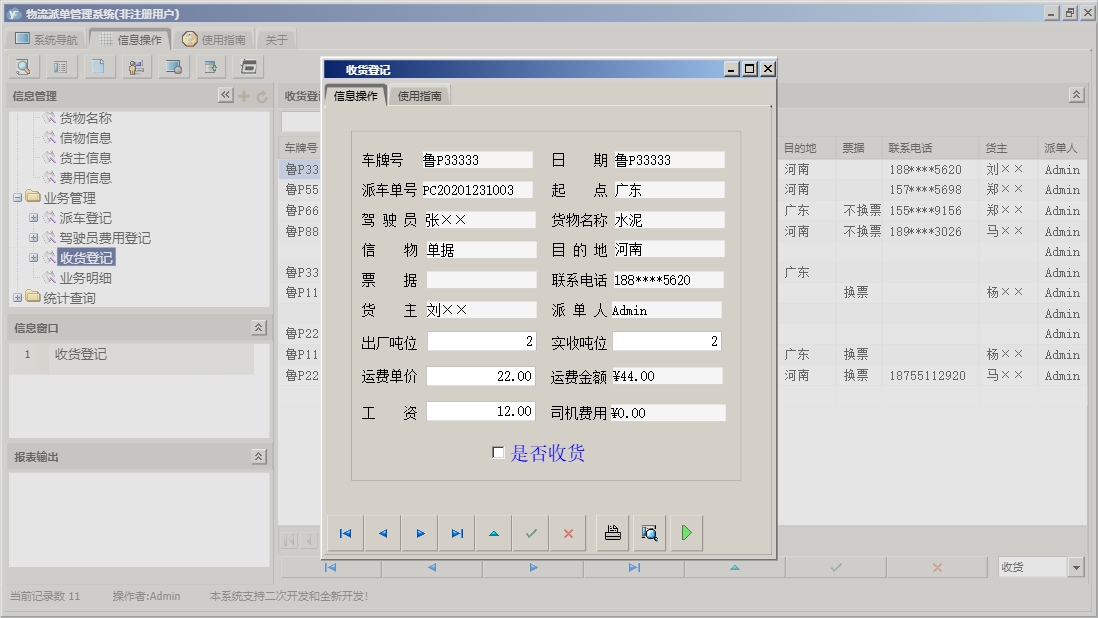Open the 系统导航 tab
This screenshot has width=1098, height=618.
click(x=45, y=39)
